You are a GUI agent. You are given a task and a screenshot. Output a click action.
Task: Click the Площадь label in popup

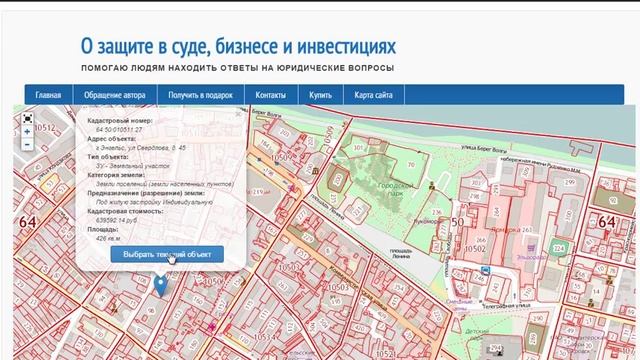102,229
